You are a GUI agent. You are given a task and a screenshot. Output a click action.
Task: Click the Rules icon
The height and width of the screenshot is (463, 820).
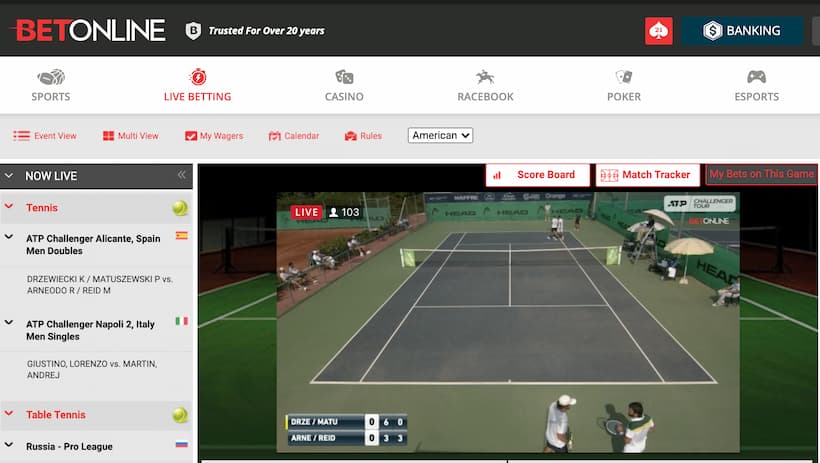coord(350,136)
